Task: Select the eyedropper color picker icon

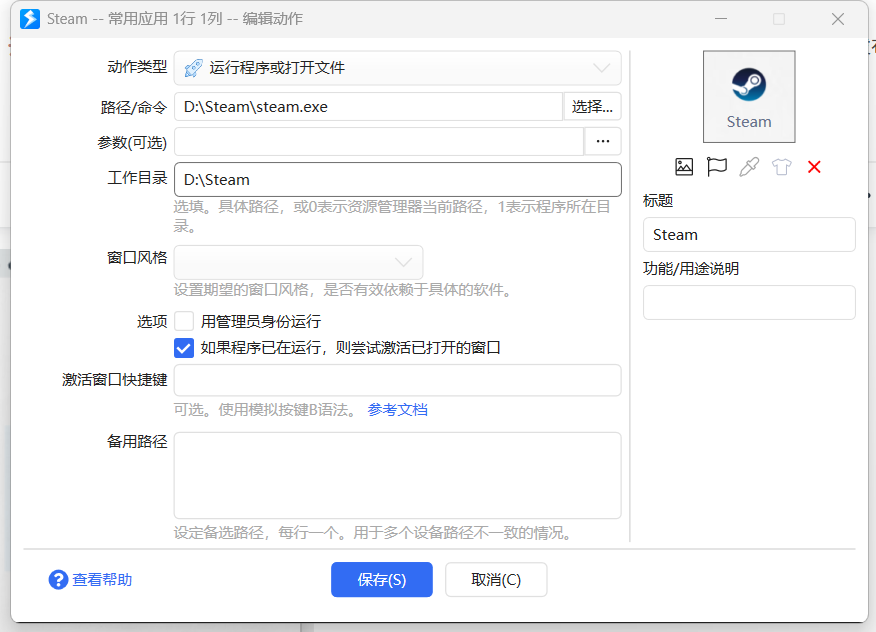Action: [x=749, y=167]
